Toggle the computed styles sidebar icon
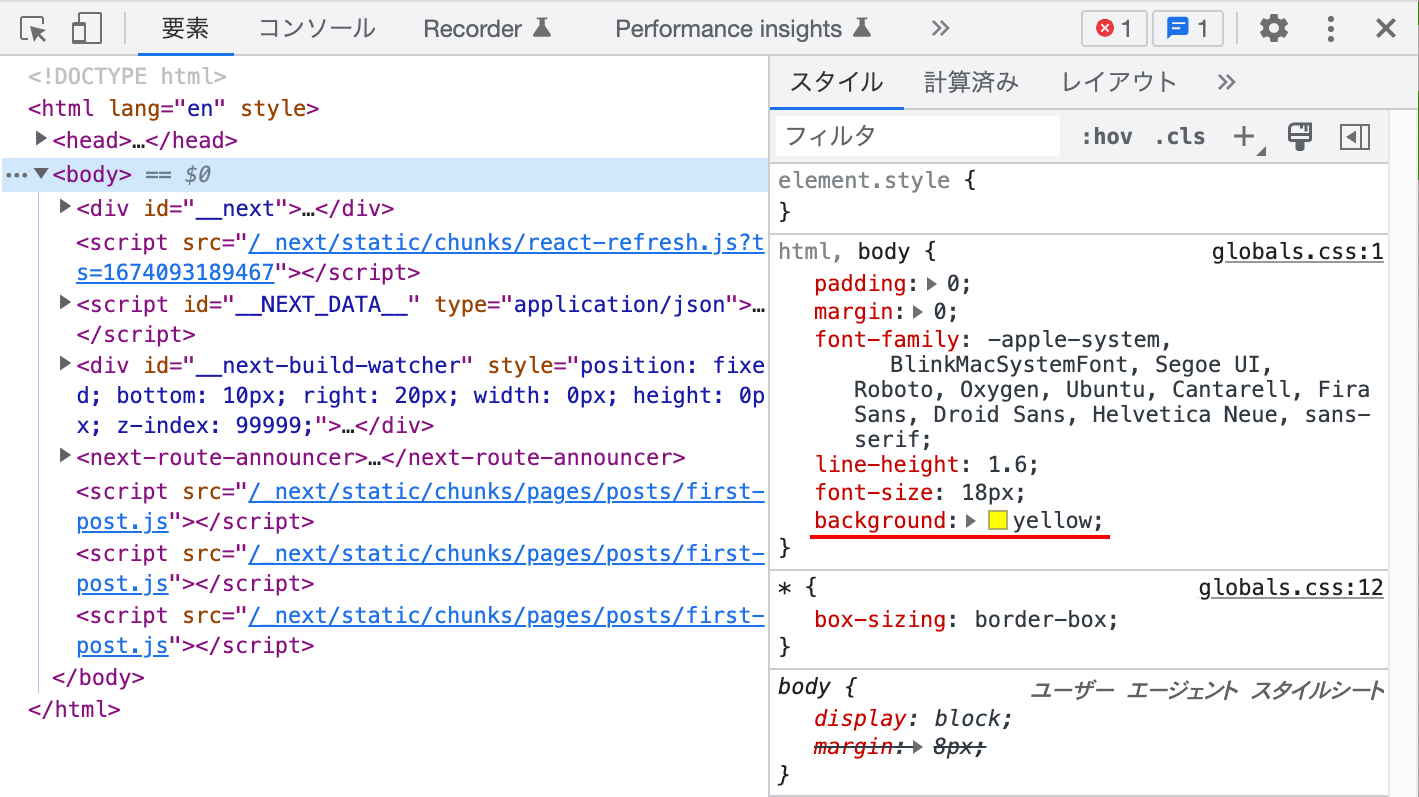Viewport: 1419px width, 797px height. point(1354,137)
